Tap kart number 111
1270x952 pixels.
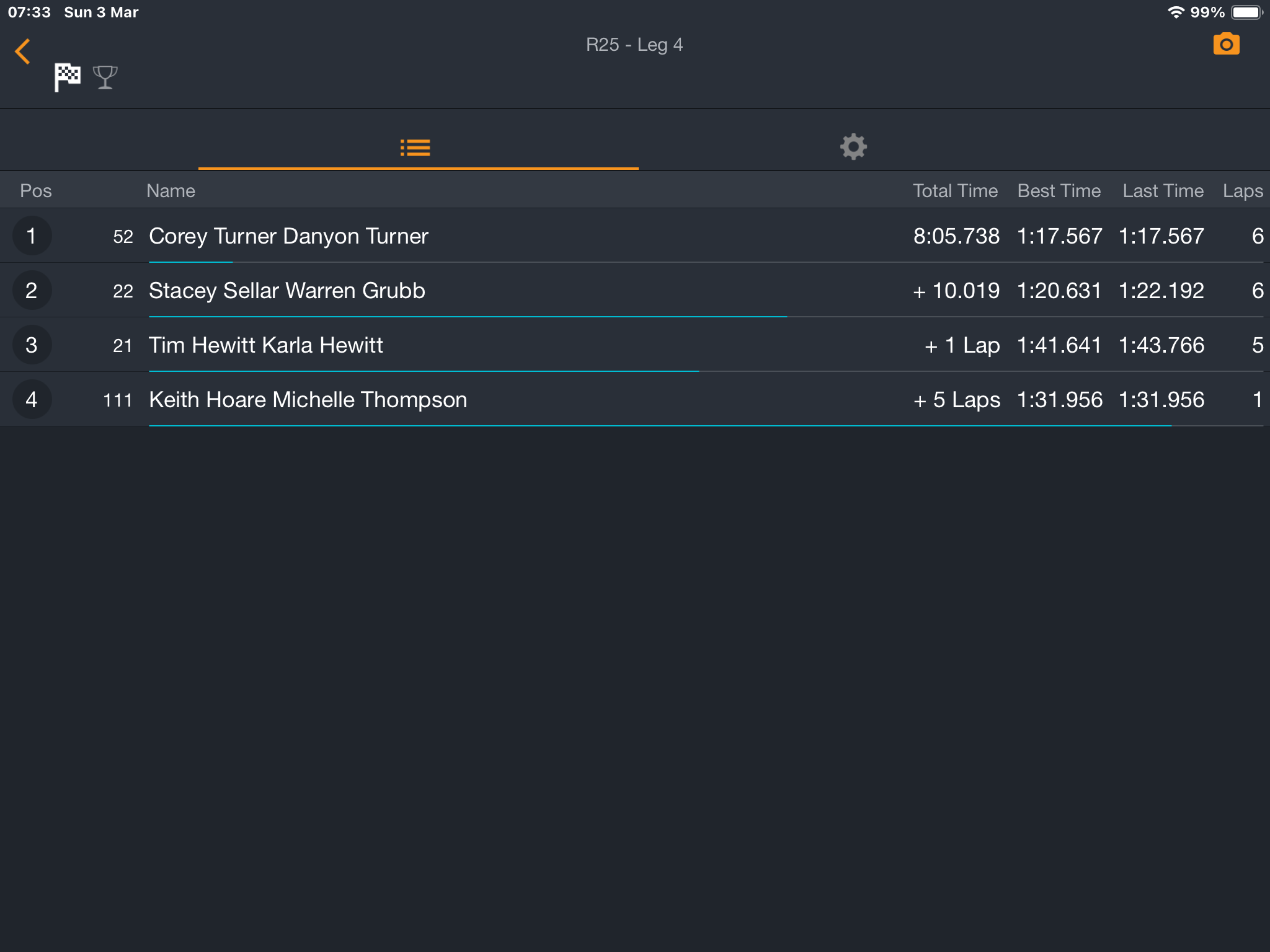(118, 400)
